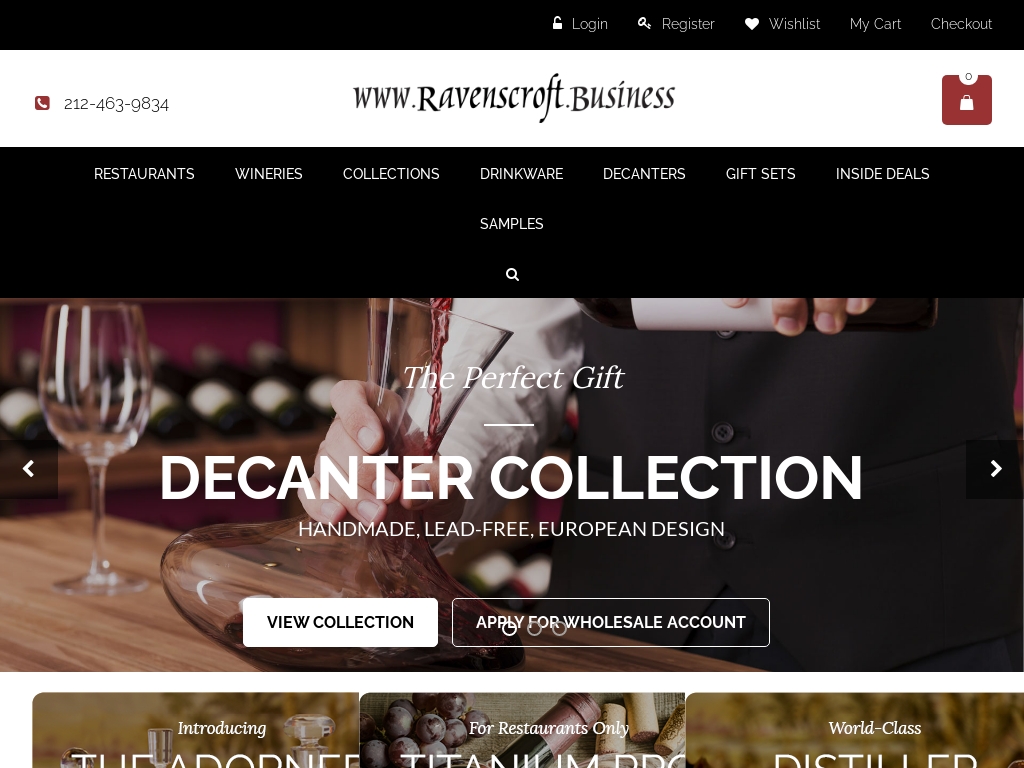Open the Restaurants menu item
Image resolution: width=1024 pixels, height=768 pixels.
[144, 174]
